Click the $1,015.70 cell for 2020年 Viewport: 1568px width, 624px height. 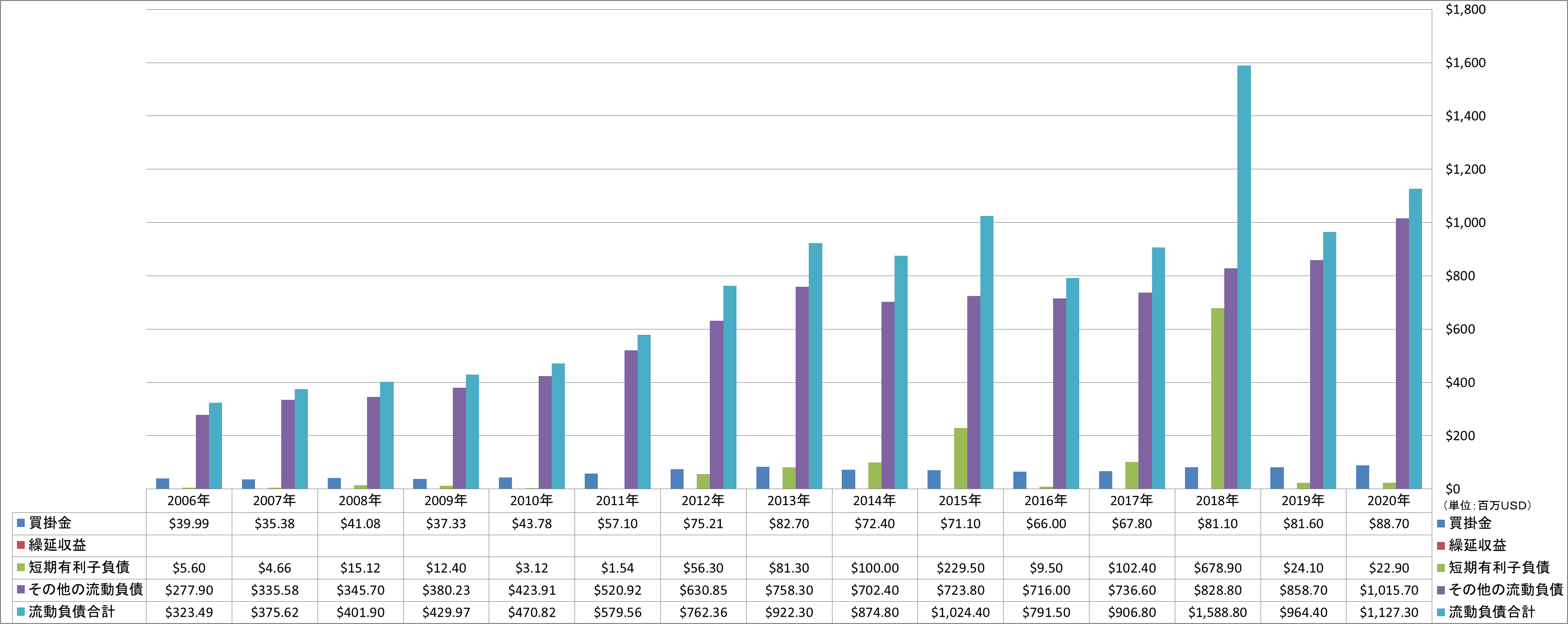click(x=1389, y=590)
